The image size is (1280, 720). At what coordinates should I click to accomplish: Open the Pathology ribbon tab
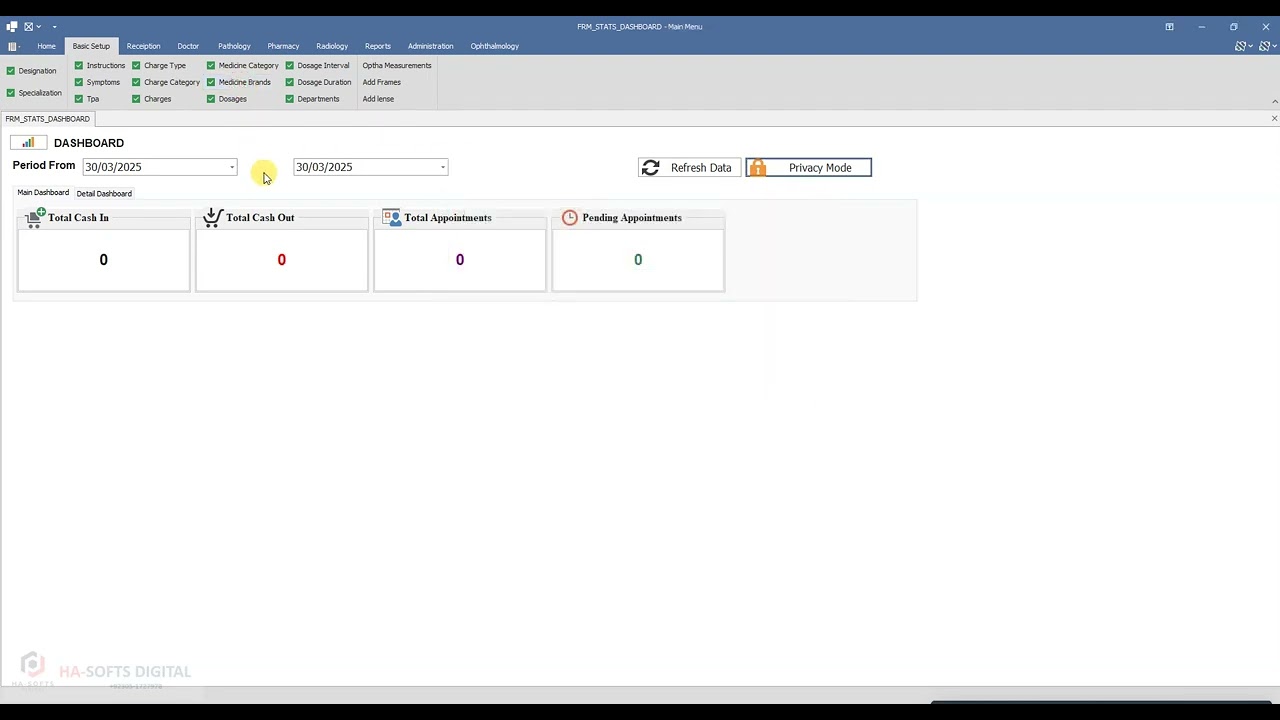pos(234,46)
